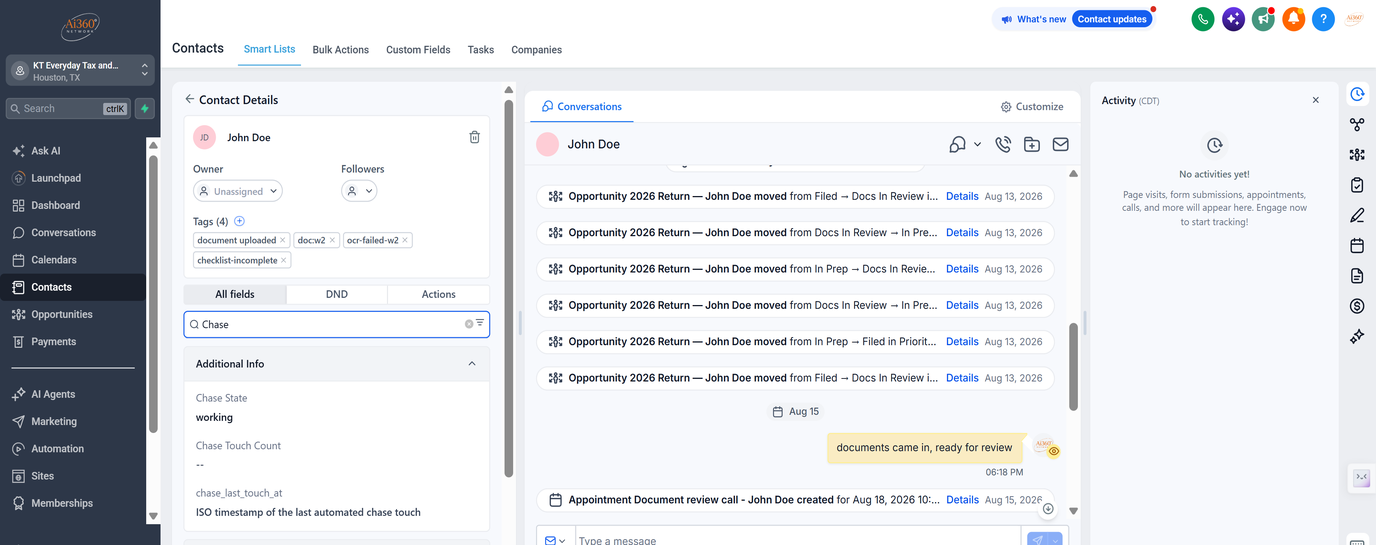Expand the conversation channel dropdown chevron

tap(977, 145)
